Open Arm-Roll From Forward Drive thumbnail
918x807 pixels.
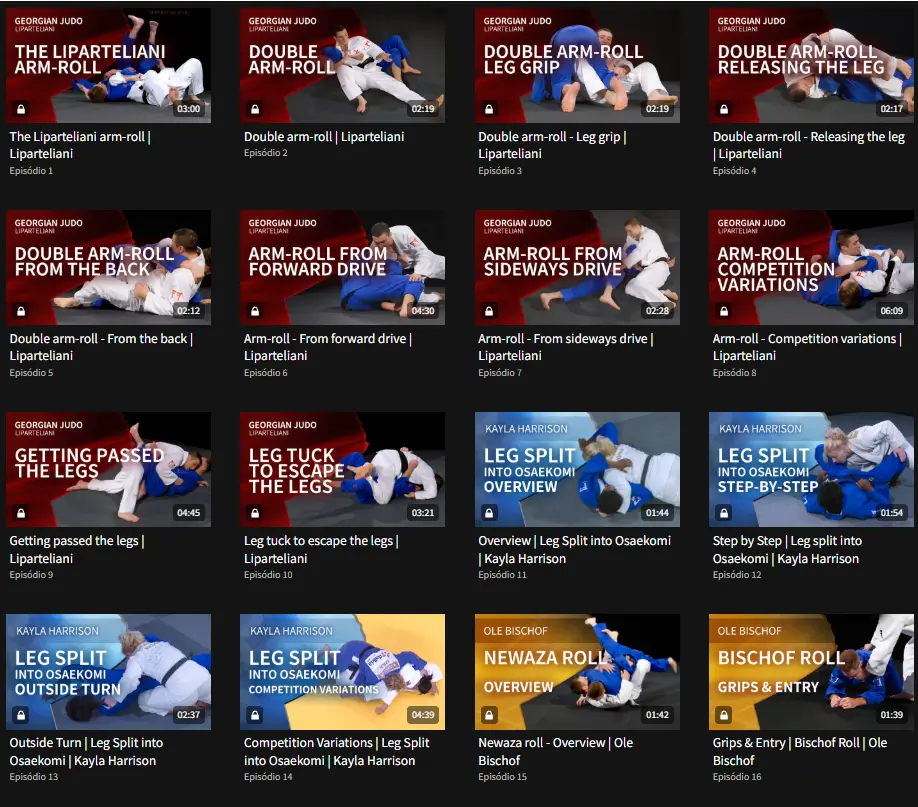342,267
